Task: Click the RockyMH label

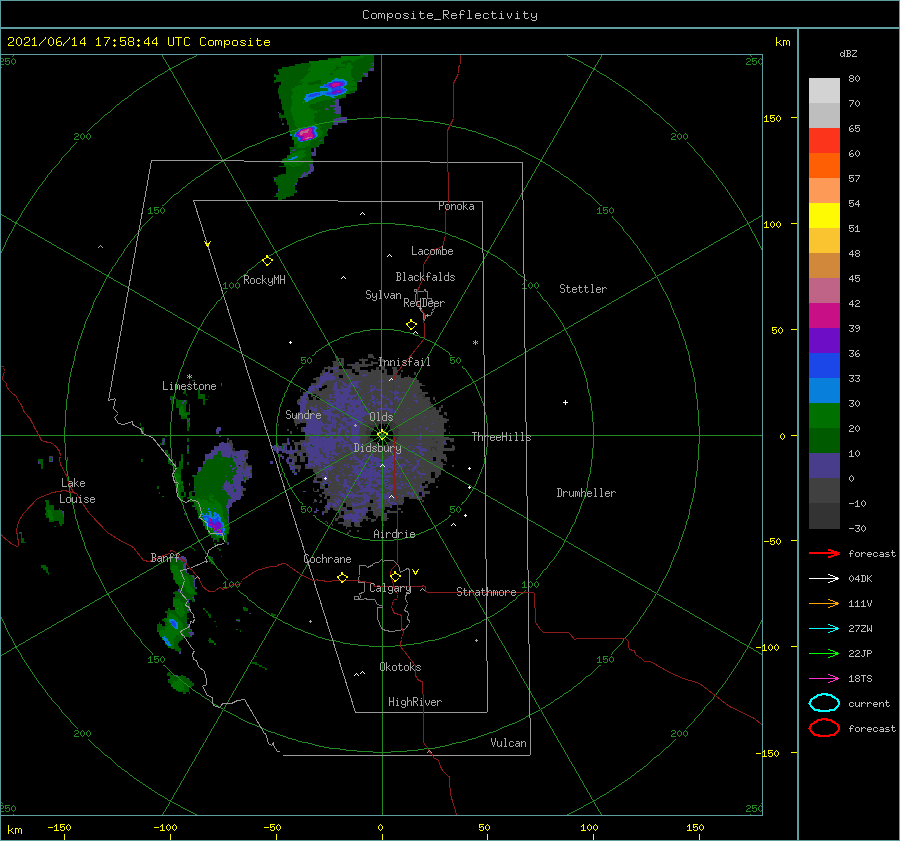Action: coord(264,280)
